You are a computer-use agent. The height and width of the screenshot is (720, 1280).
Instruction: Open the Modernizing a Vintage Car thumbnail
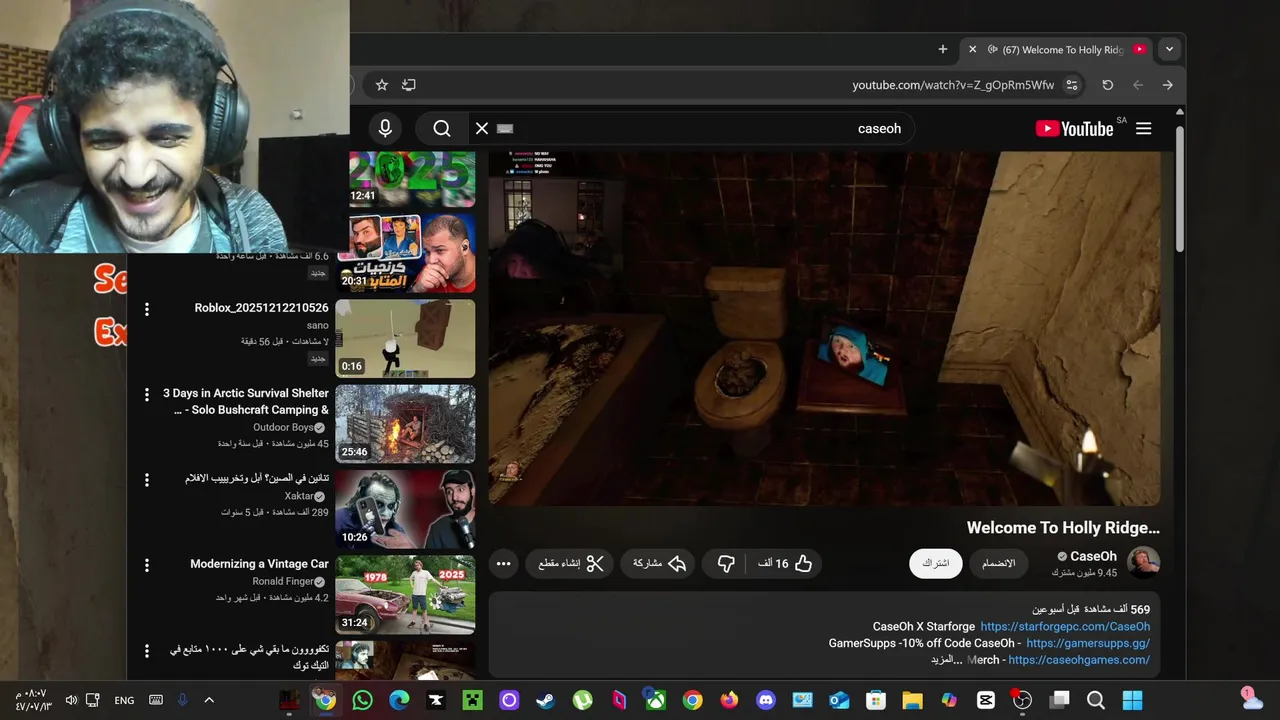[x=405, y=595]
